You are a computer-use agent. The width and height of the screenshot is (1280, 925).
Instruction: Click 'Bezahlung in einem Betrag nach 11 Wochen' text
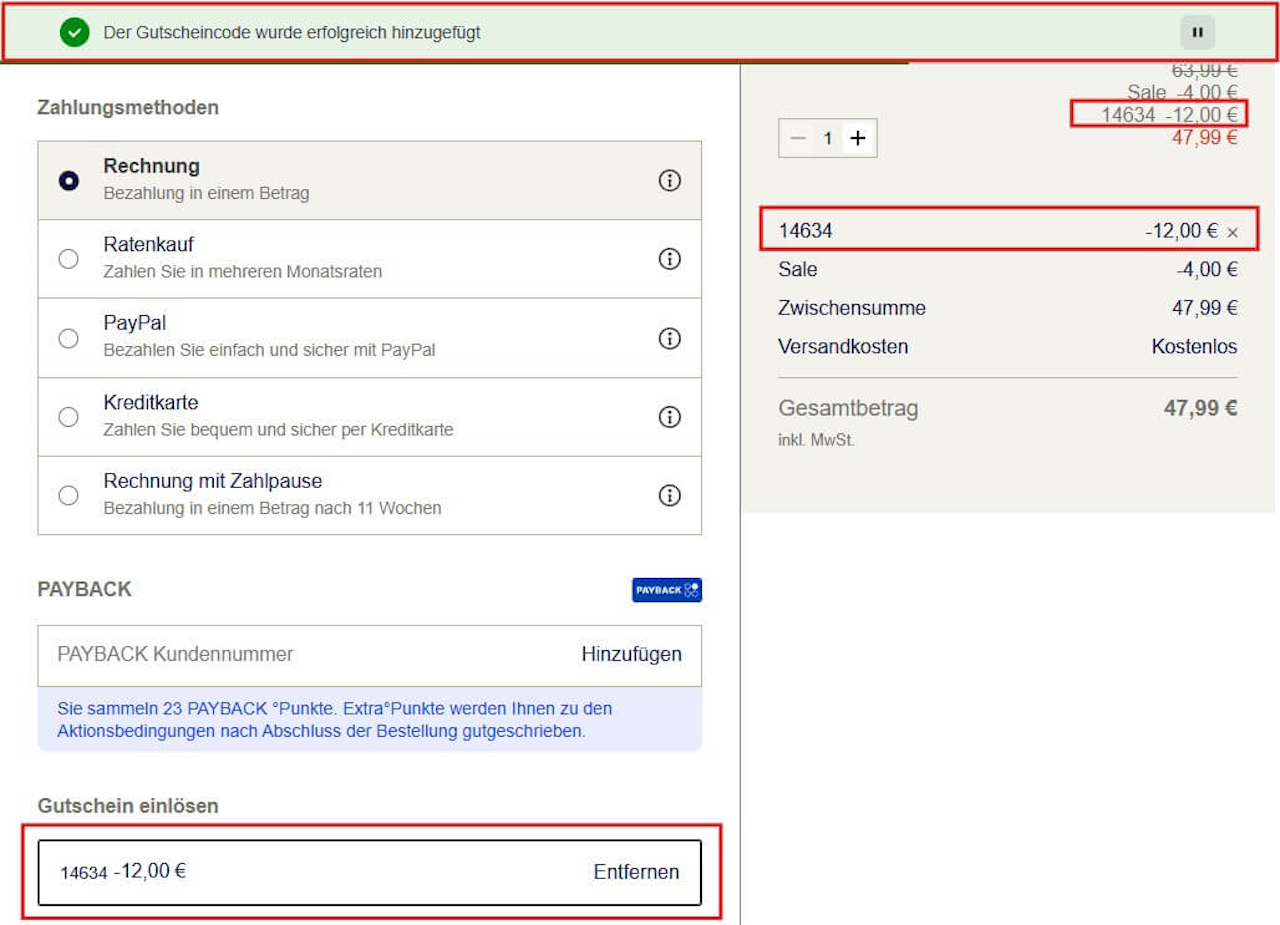pyautogui.click(x=272, y=508)
